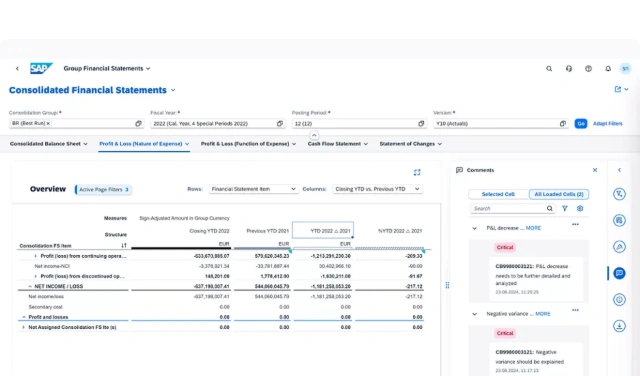Select the Selected Cell toggle in Comments

(498, 194)
